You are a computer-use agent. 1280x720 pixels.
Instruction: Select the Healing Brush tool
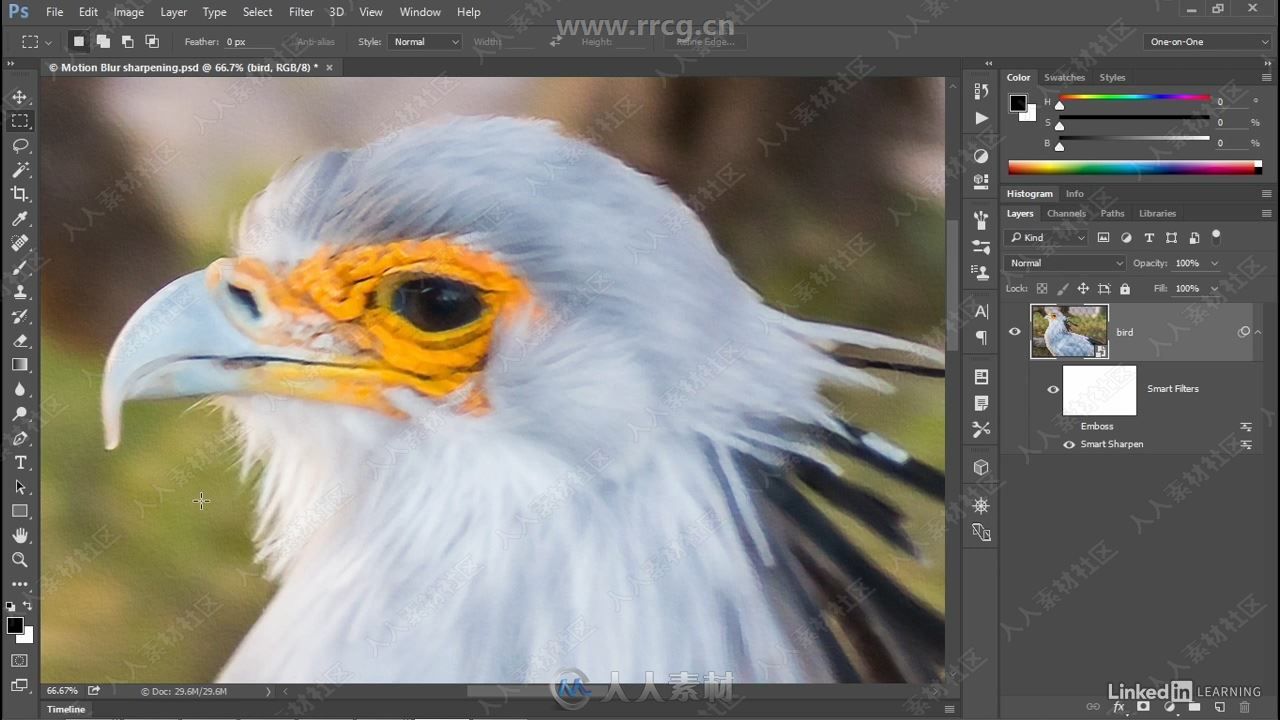(x=19, y=243)
